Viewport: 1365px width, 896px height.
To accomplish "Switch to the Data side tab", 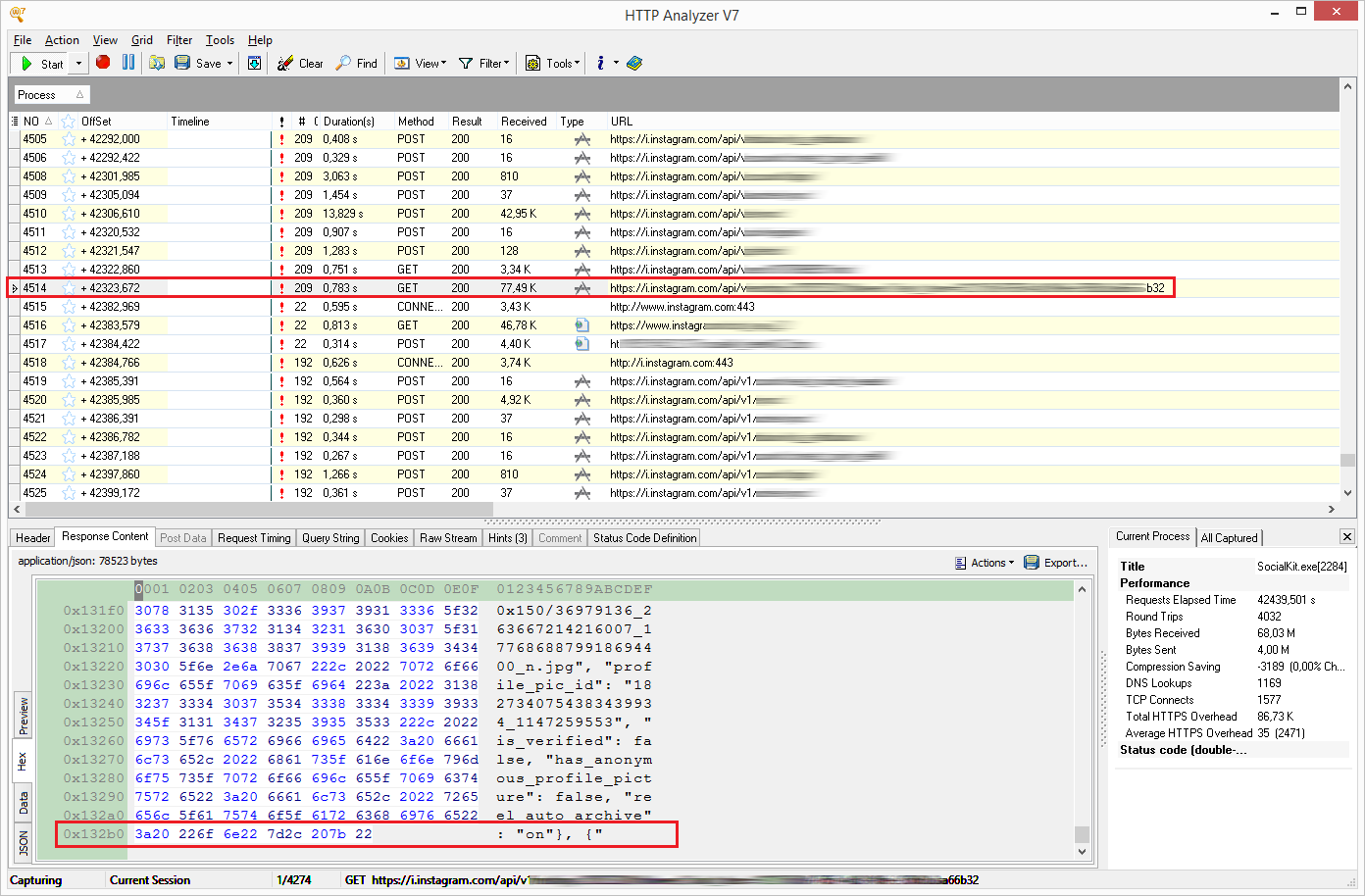I will pos(24,805).
